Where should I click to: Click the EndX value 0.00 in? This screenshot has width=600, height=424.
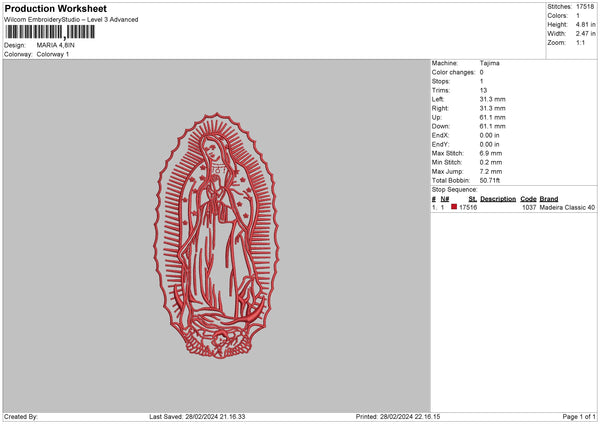coord(489,135)
